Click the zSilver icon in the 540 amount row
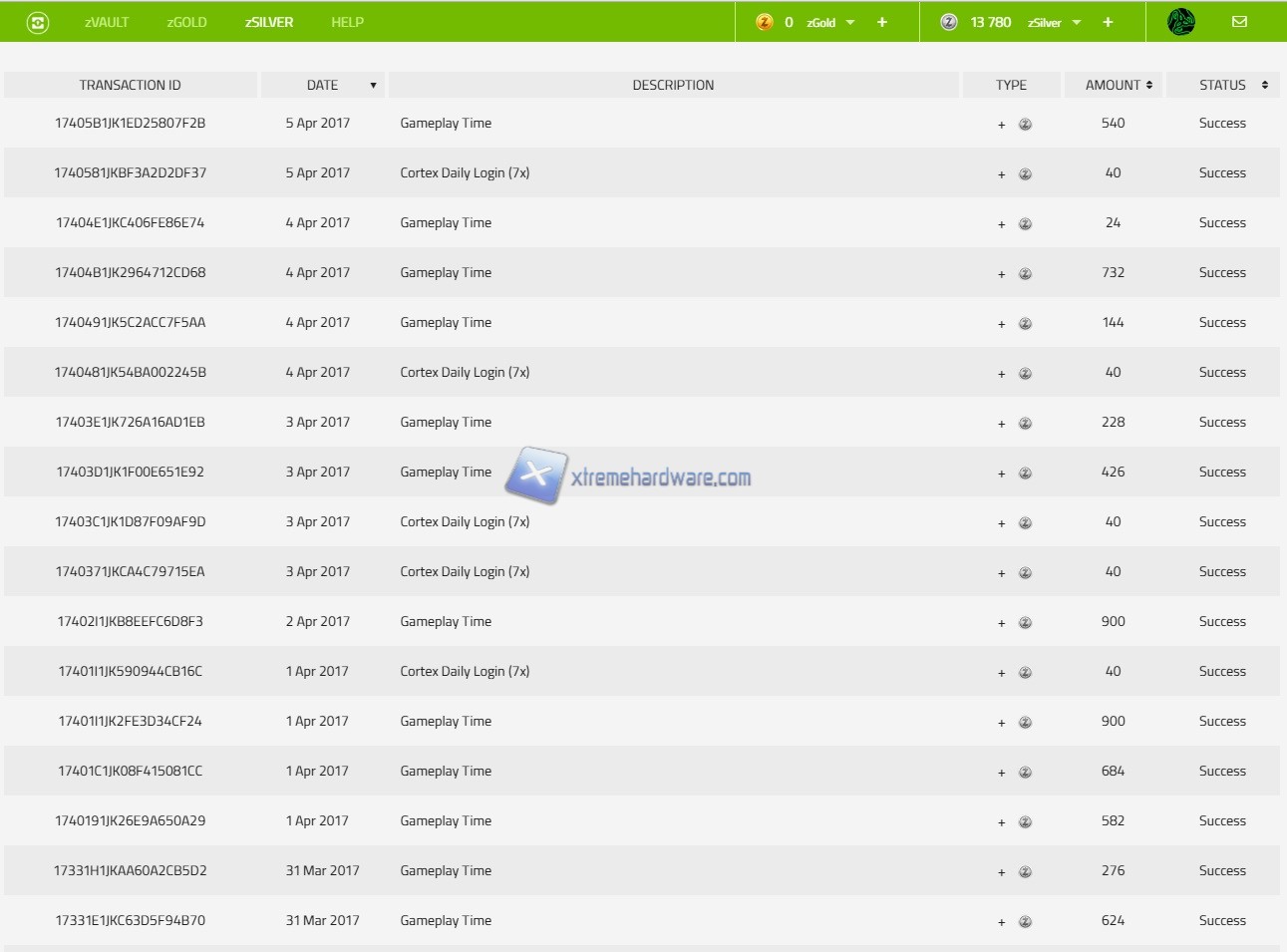 pyautogui.click(x=1025, y=125)
